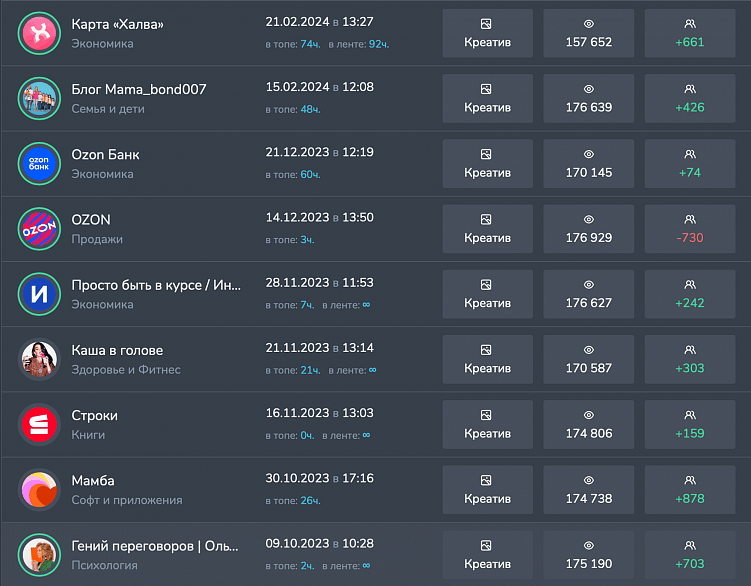Click the Карта «Халва» channel avatar
Viewport: 751px width, 586px height.
click(x=40, y=33)
